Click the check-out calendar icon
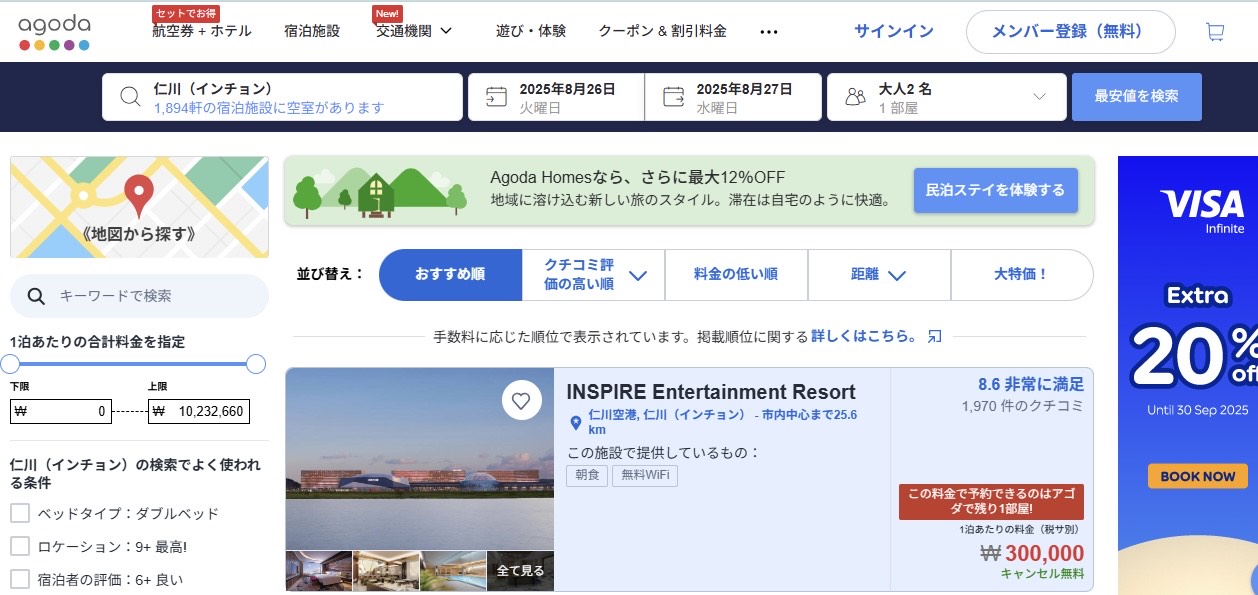The width and height of the screenshot is (1258, 595). point(674,97)
